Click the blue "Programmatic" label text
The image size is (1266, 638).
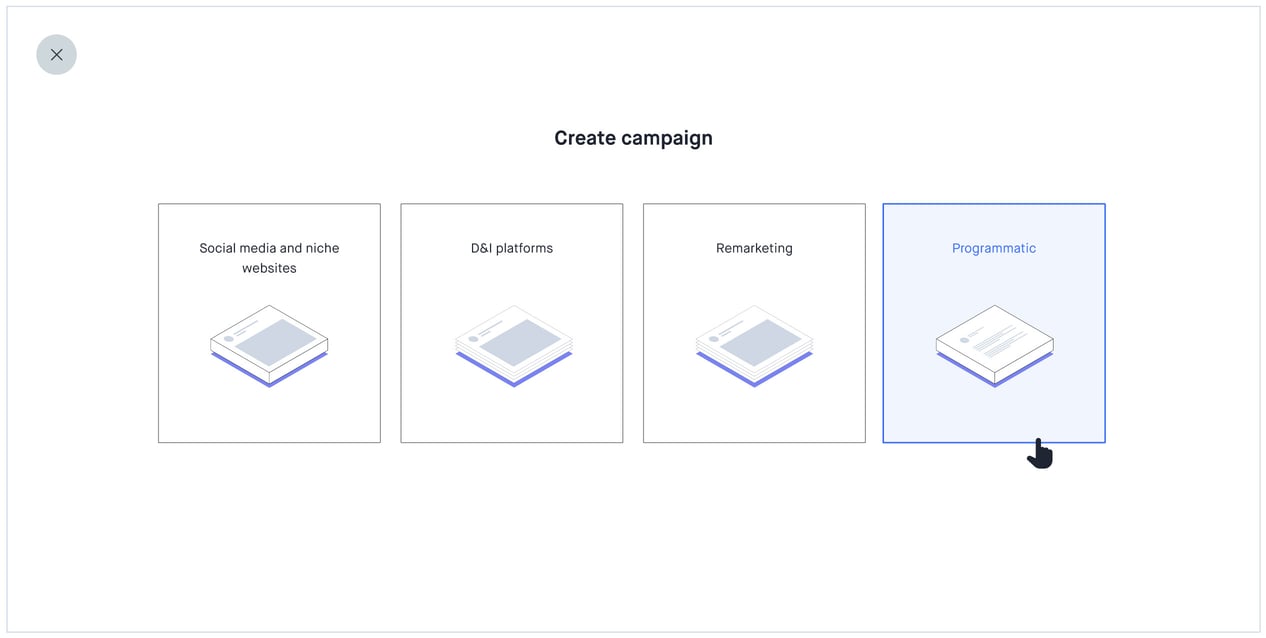[x=994, y=248]
